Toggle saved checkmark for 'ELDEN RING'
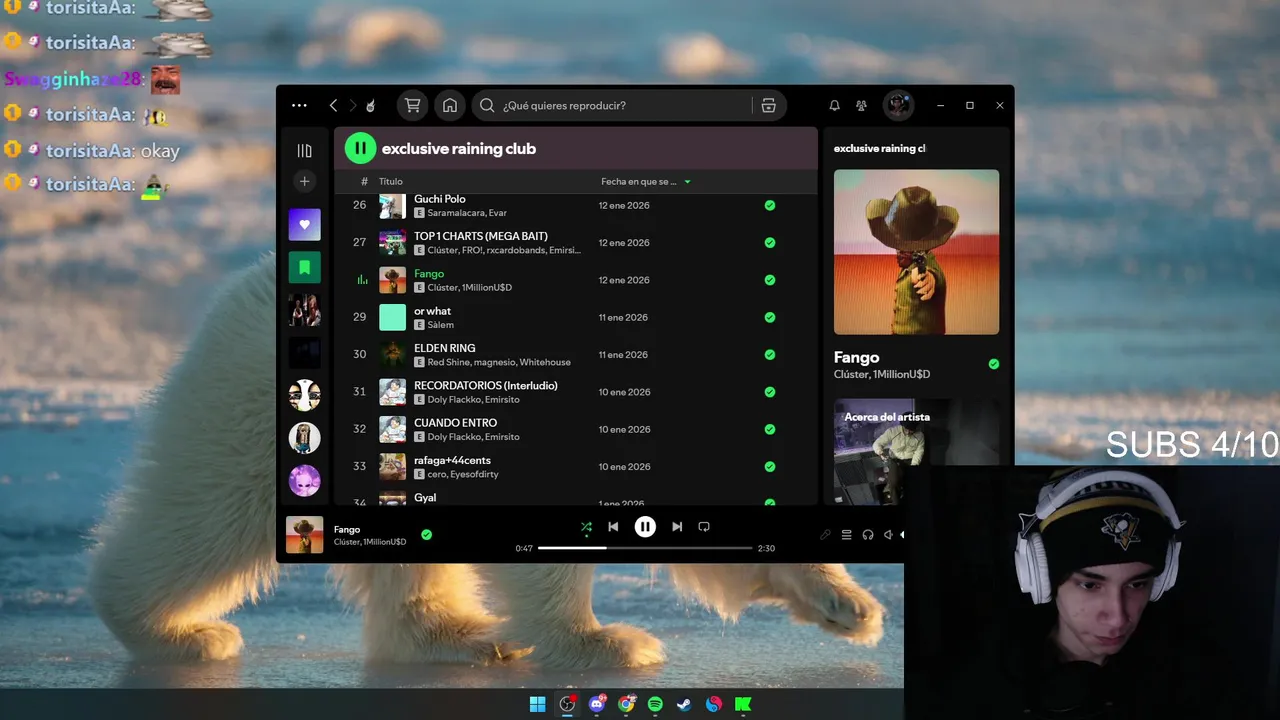The image size is (1280, 720). pos(770,354)
